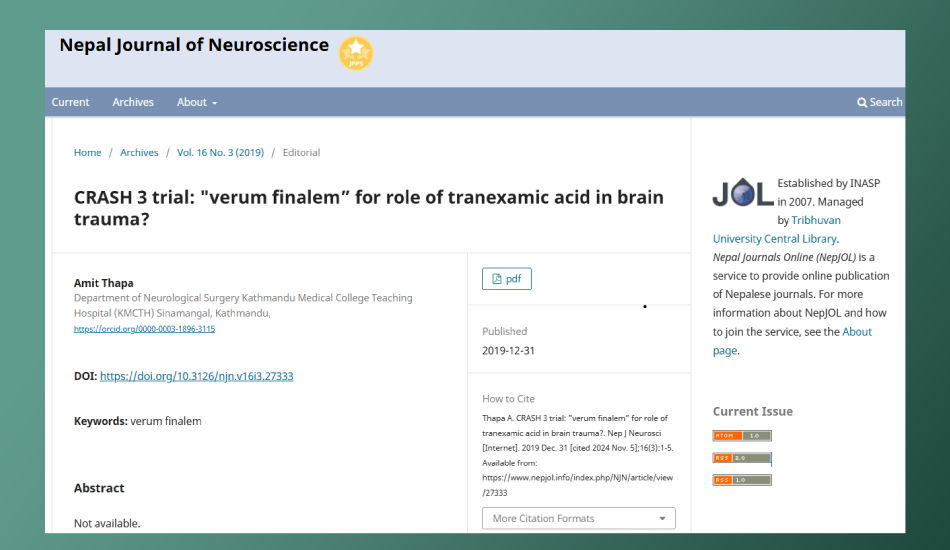Go to the Current issue menu item
This screenshot has height=550, width=950.
click(70, 102)
